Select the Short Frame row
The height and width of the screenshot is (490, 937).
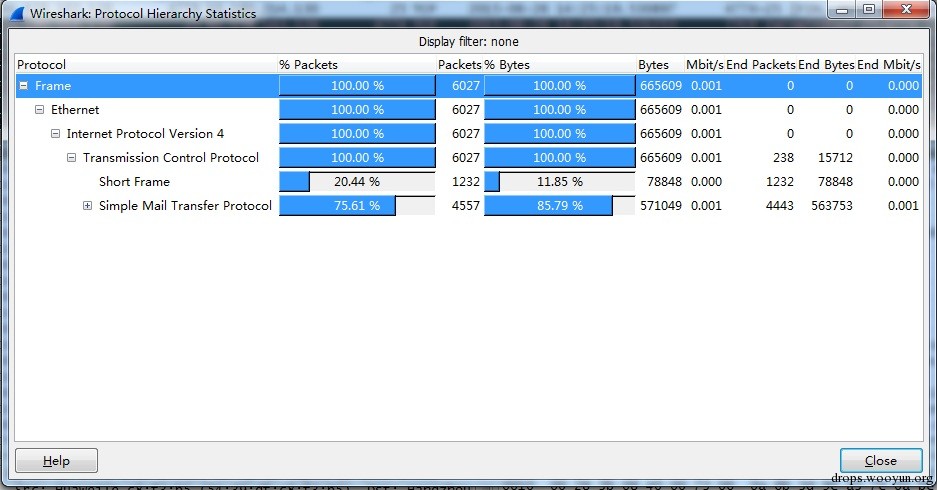click(134, 182)
